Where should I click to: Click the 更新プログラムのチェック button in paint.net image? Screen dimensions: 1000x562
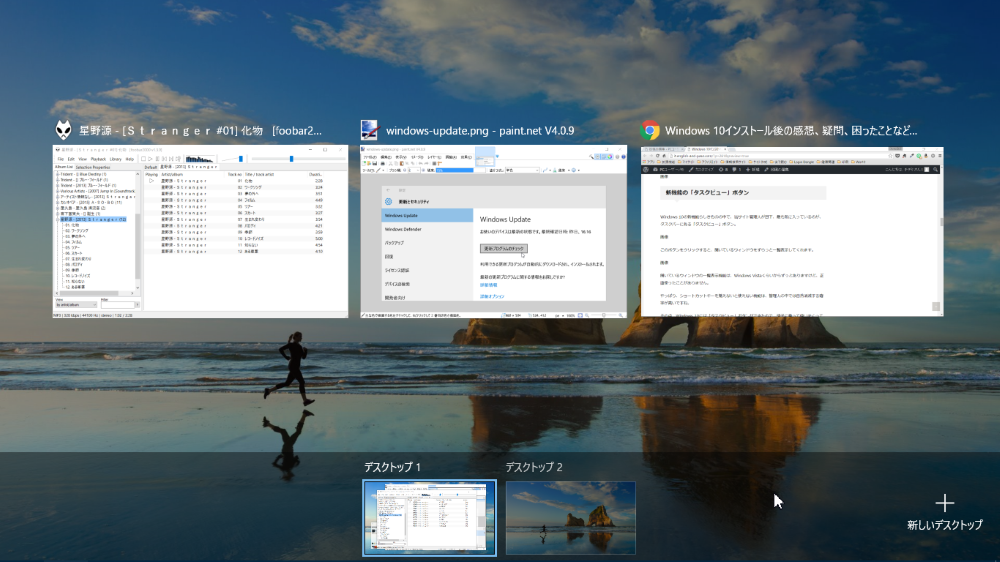(503, 247)
